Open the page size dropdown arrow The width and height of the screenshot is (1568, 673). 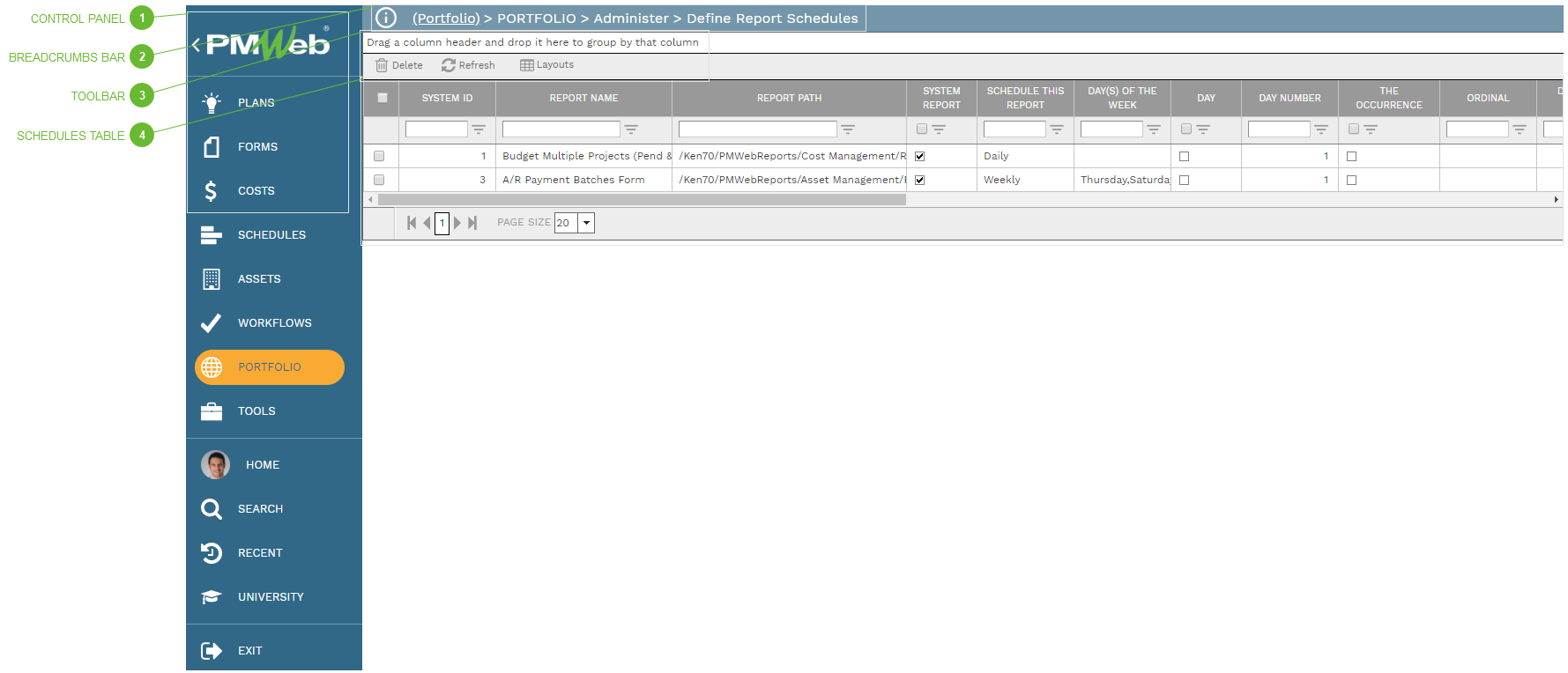586,223
